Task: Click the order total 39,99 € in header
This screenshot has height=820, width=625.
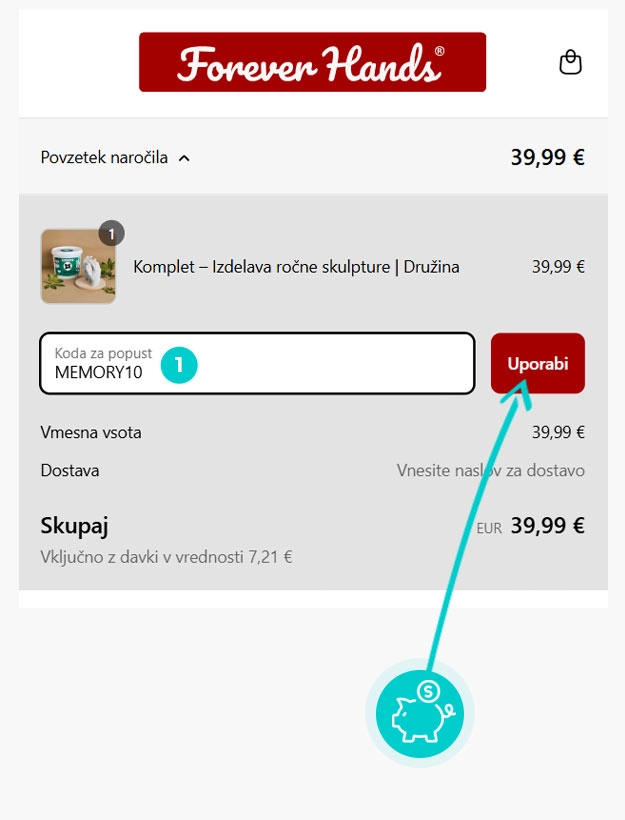Action: pyautogui.click(x=547, y=157)
